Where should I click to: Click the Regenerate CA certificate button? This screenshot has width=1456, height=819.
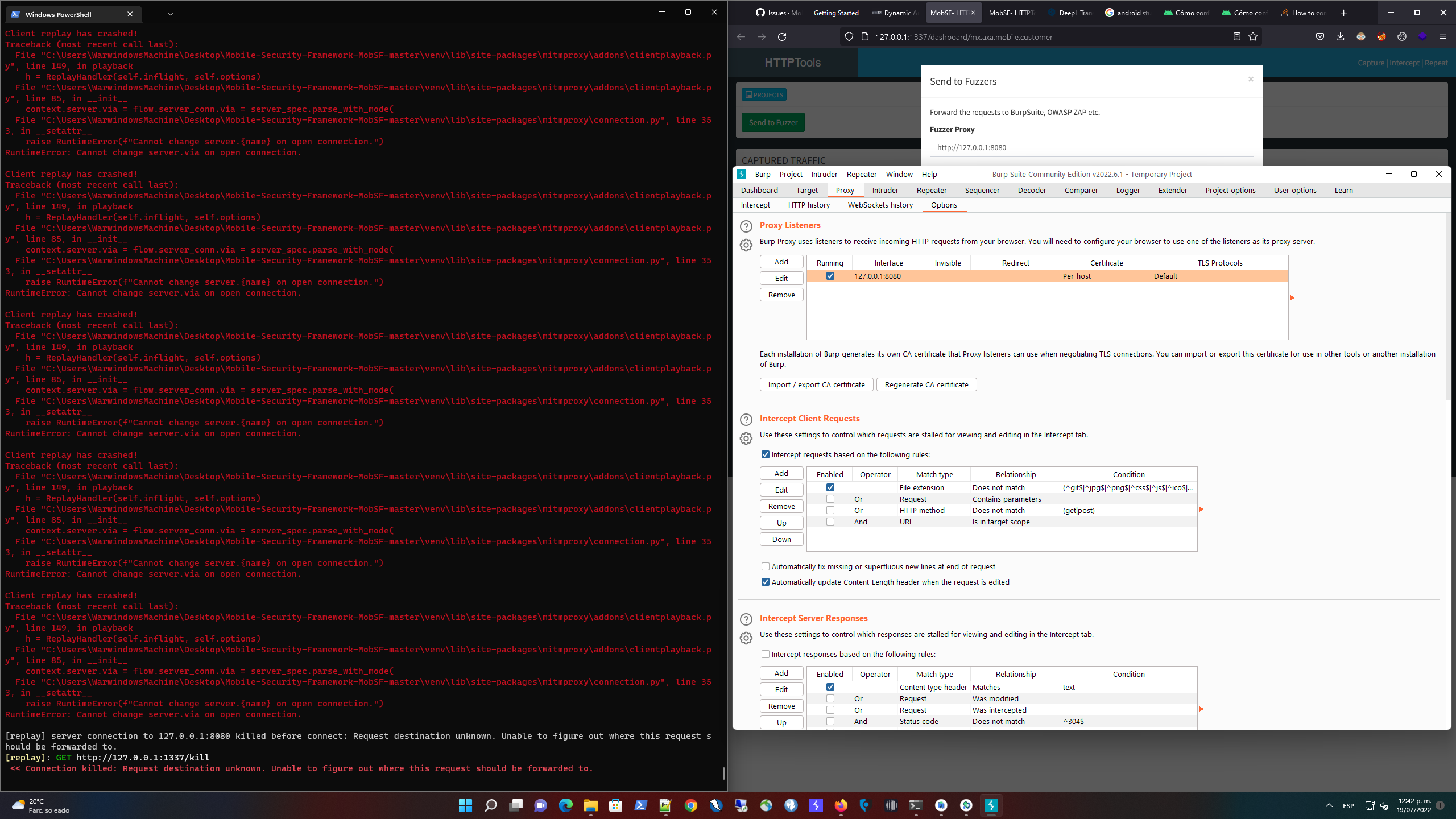coord(926,384)
